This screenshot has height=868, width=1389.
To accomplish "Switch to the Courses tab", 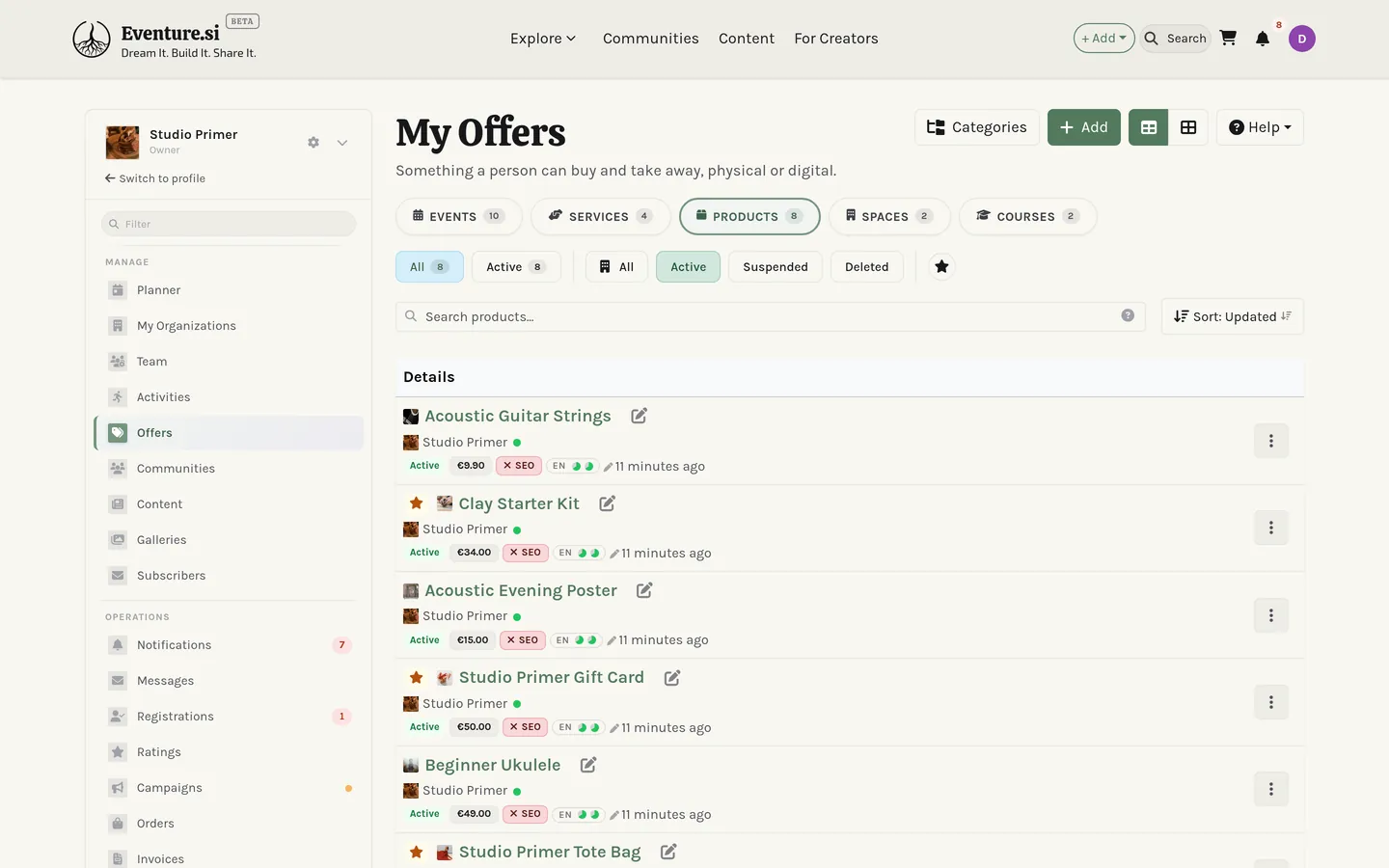I will (1027, 216).
